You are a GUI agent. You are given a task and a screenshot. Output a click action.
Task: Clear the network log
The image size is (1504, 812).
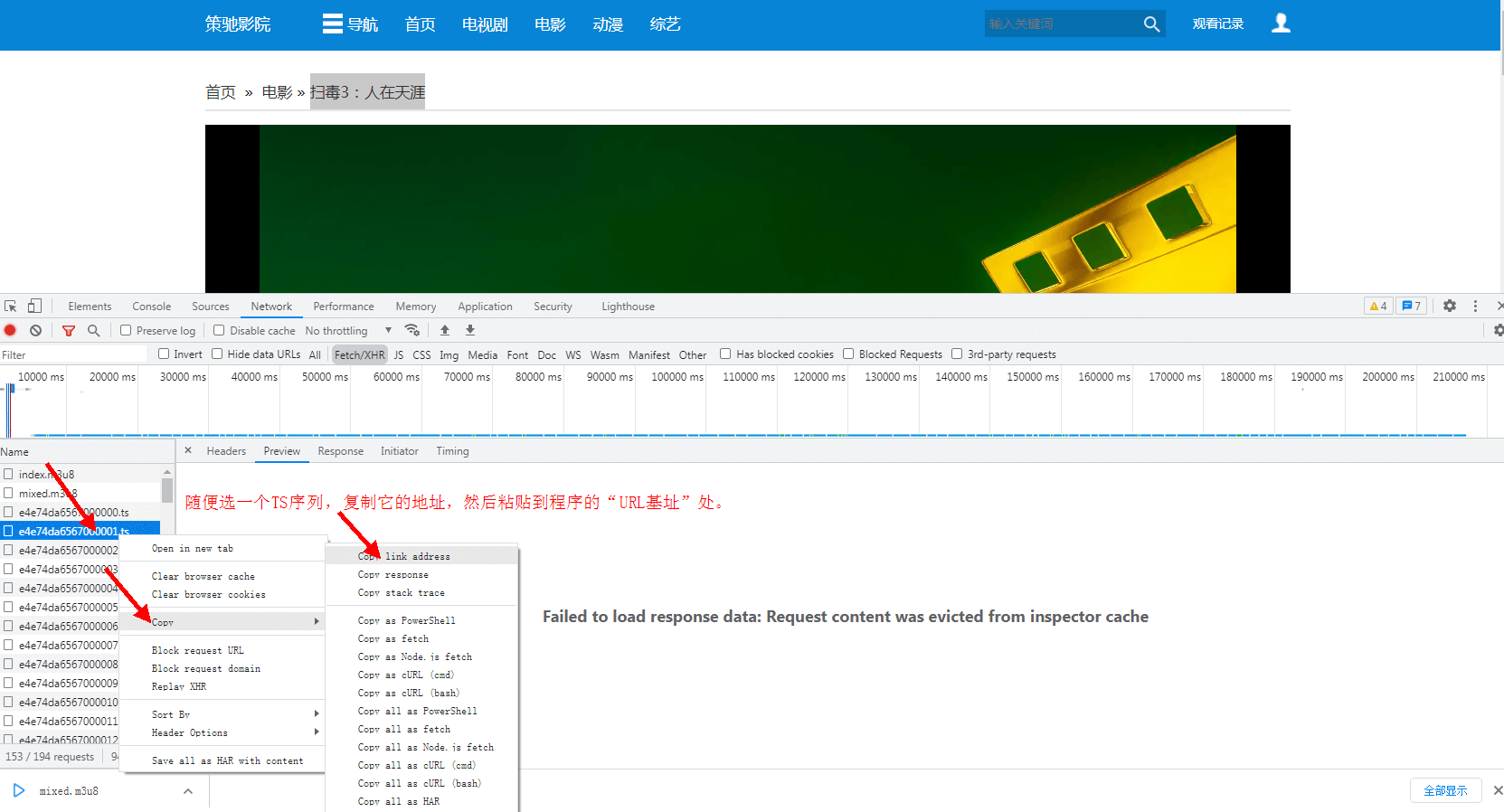point(35,331)
